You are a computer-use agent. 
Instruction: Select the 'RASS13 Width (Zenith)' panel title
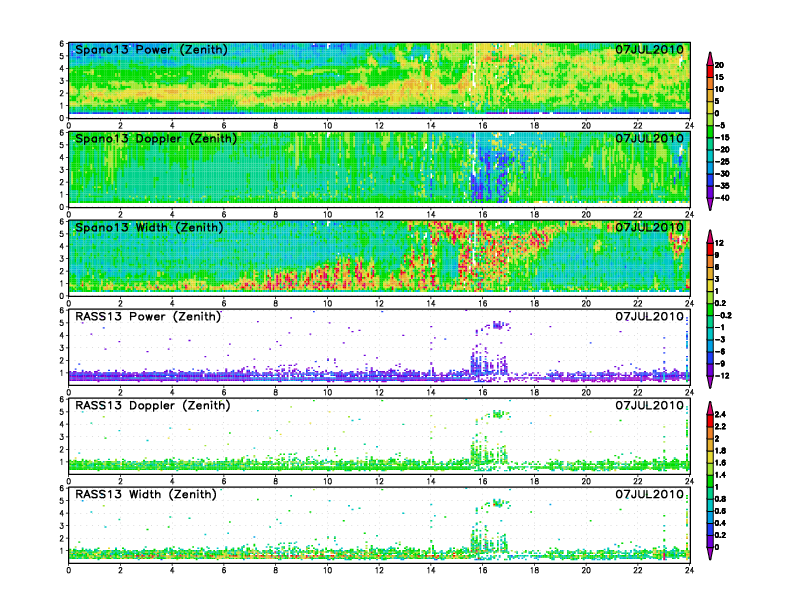point(146,494)
